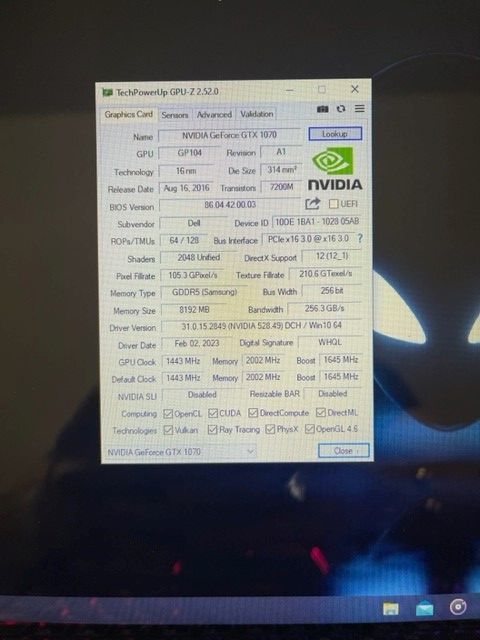Click the Close button at bottom

344,451
